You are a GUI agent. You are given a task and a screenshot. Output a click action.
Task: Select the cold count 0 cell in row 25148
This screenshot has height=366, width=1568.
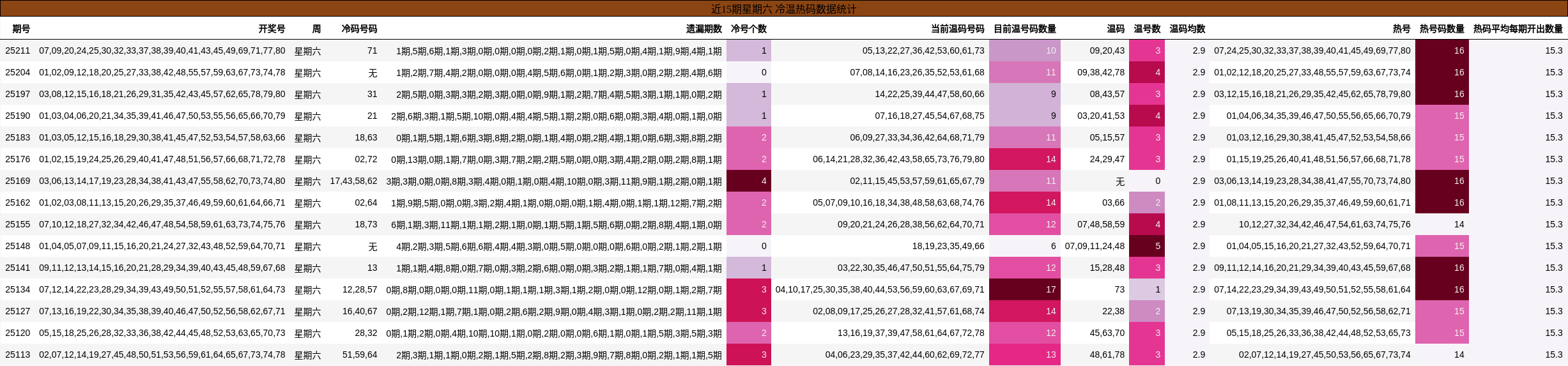(749, 246)
